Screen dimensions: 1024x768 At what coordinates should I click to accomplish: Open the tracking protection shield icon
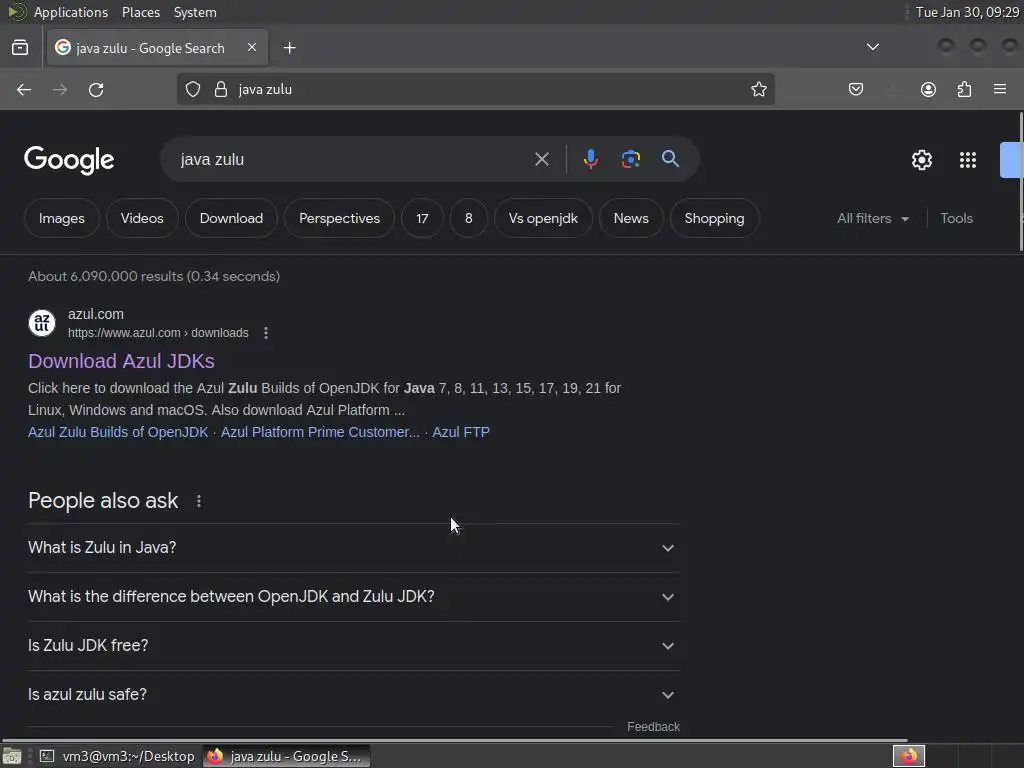point(193,89)
